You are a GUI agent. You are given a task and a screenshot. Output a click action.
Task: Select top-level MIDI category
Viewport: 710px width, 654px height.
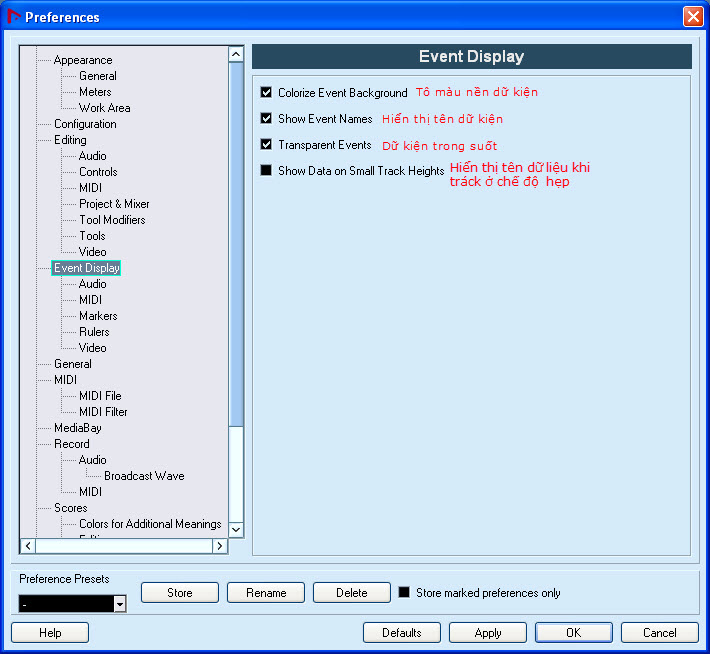(66, 380)
